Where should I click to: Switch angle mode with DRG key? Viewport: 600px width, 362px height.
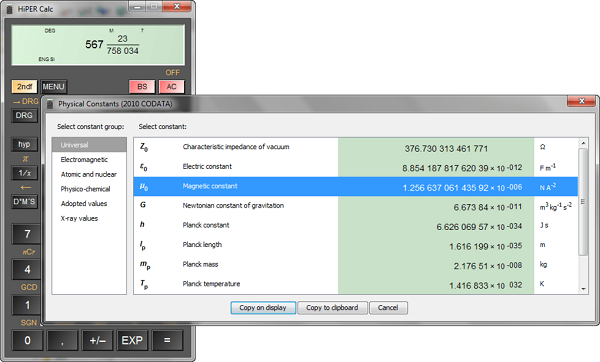tap(24, 116)
